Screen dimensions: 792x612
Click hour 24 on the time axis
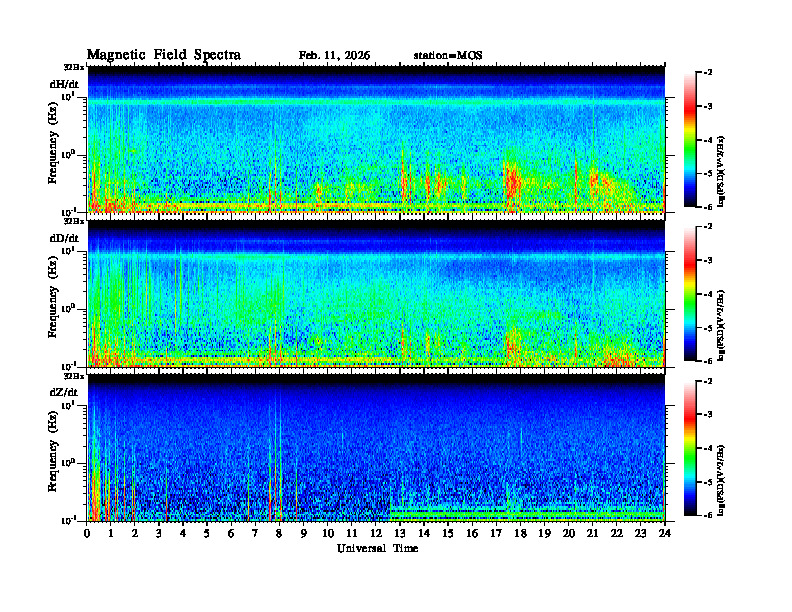click(x=665, y=533)
